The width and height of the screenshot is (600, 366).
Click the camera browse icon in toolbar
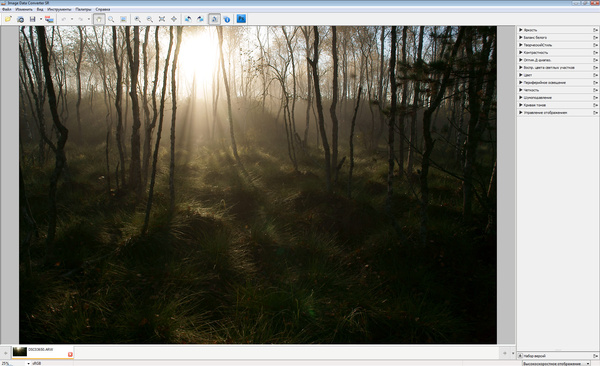tap(20, 19)
